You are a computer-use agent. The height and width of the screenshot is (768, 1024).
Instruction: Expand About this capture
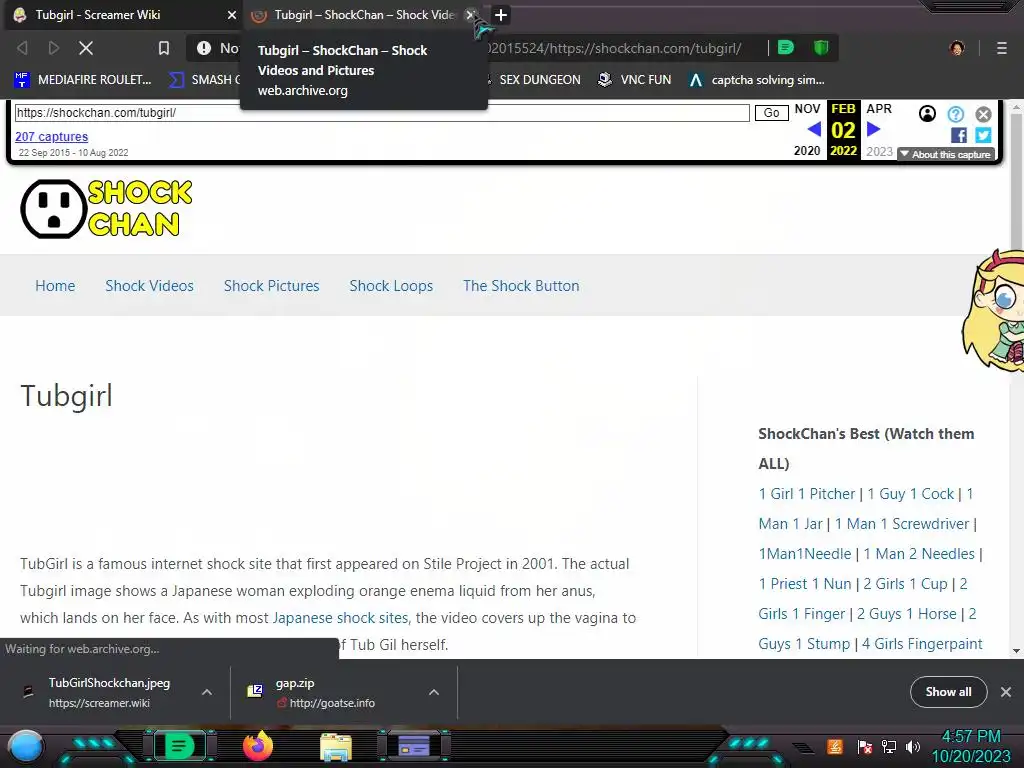pyautogui.click(x=946, y=155)
